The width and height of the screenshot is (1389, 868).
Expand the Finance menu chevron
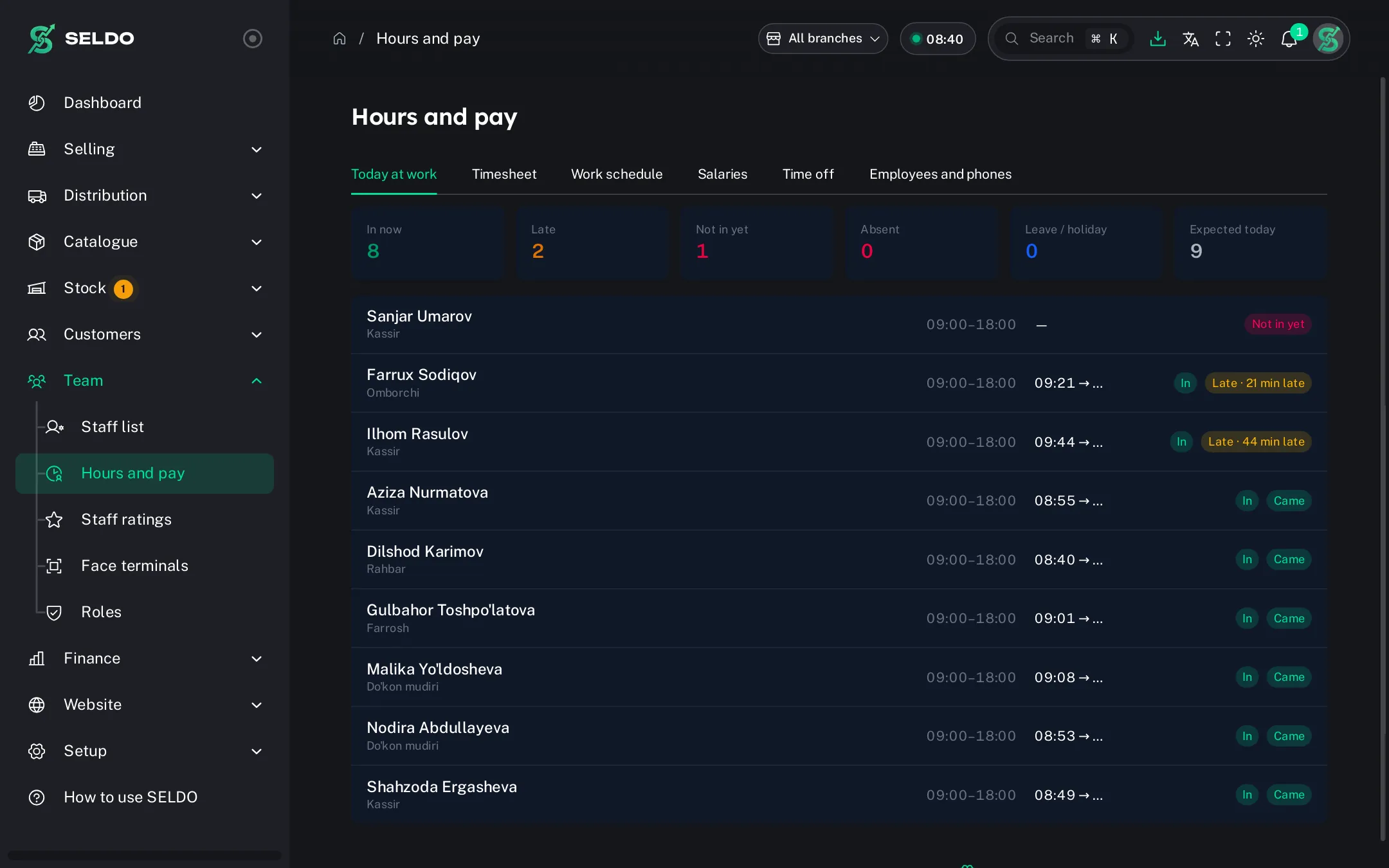pyautogui.click(x=257, y=659)
